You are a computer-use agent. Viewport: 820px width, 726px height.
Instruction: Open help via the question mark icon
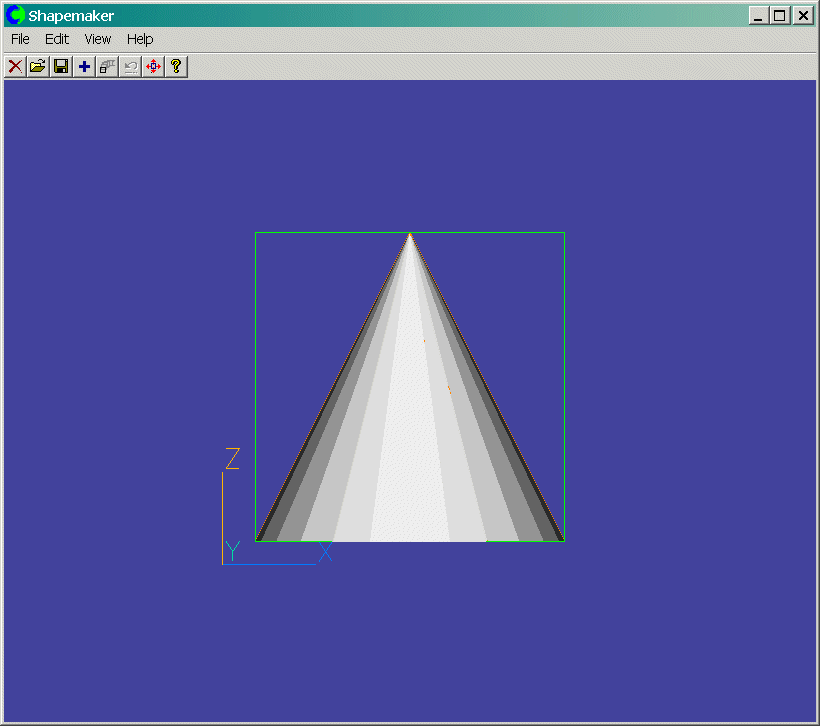point(175,66)
